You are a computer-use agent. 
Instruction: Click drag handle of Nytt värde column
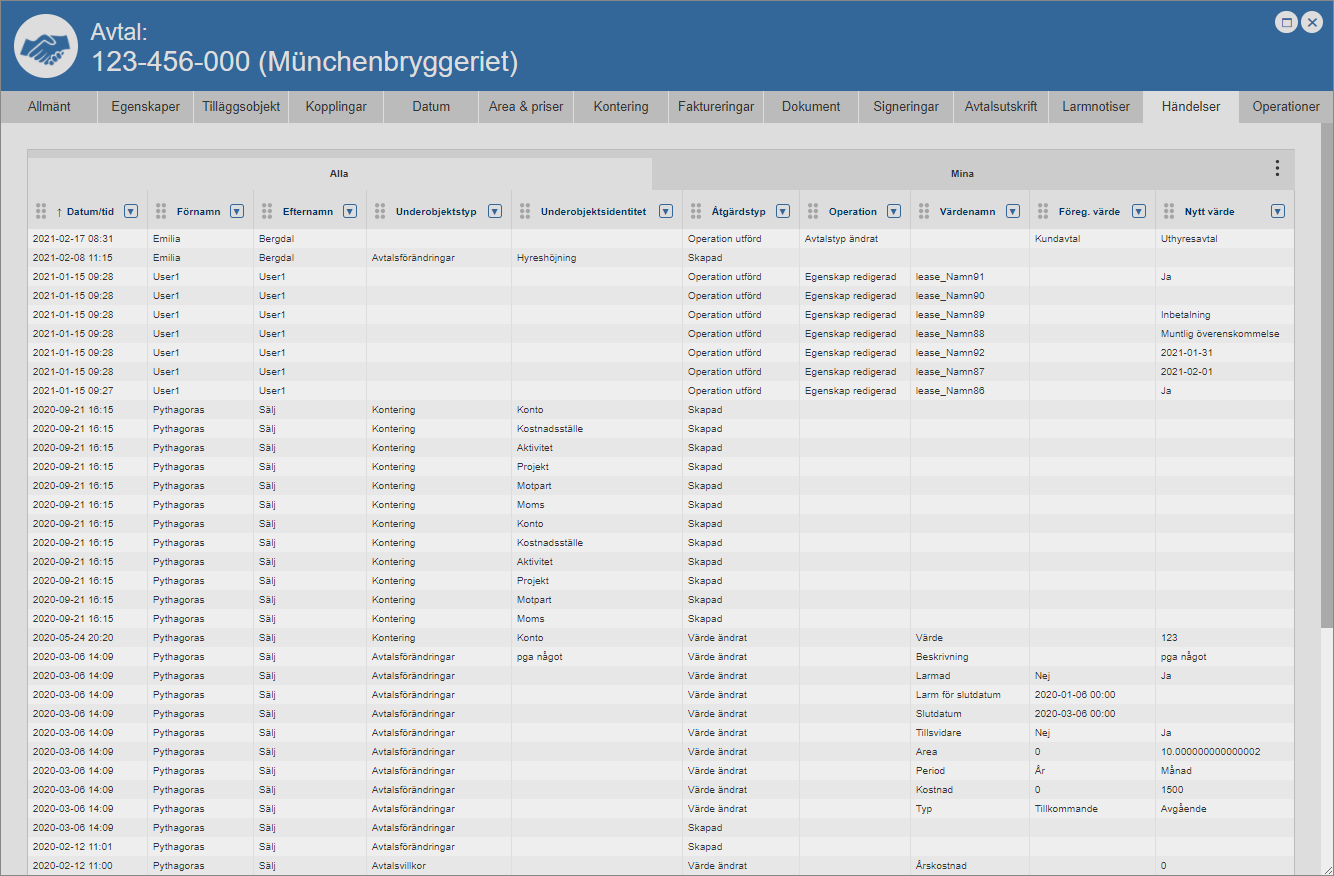click(1169, 211)
